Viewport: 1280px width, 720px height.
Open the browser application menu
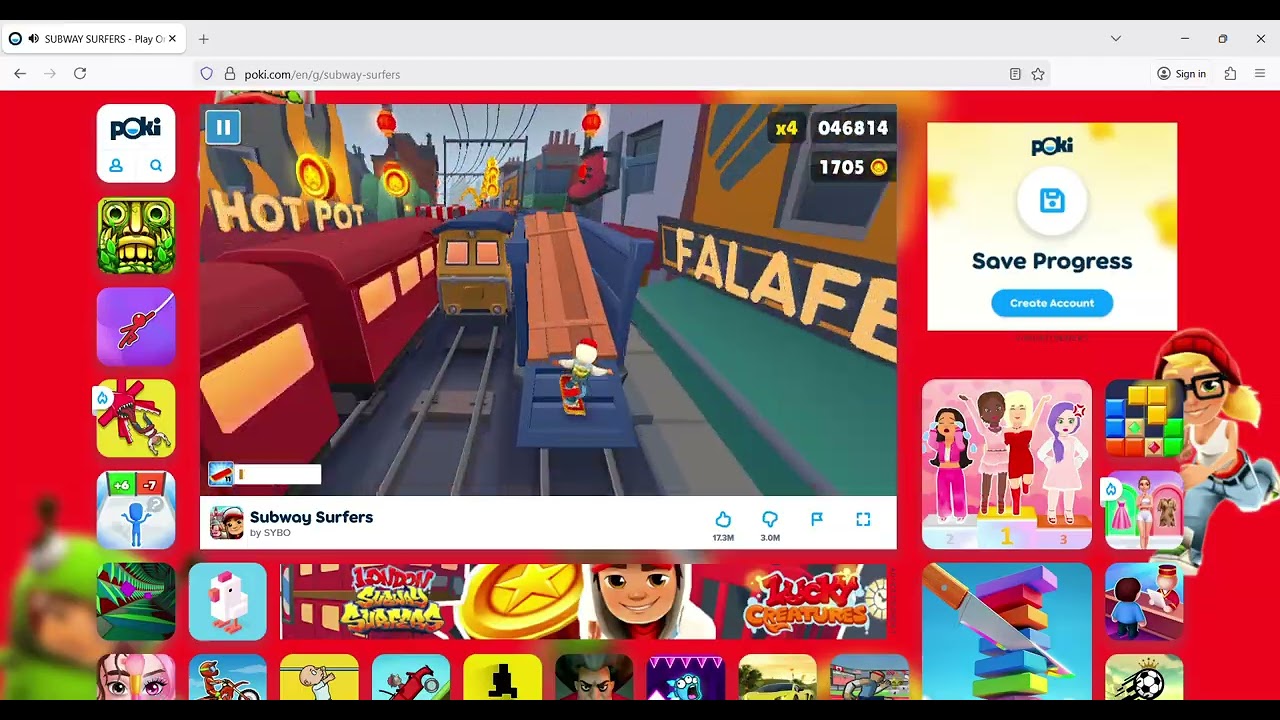[x=1260, y=74]
